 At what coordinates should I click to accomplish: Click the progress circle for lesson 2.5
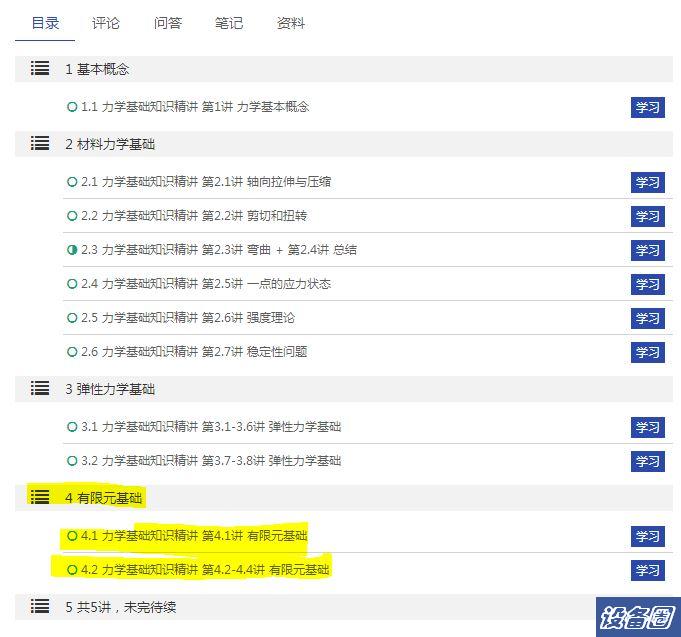click(72, 317)
